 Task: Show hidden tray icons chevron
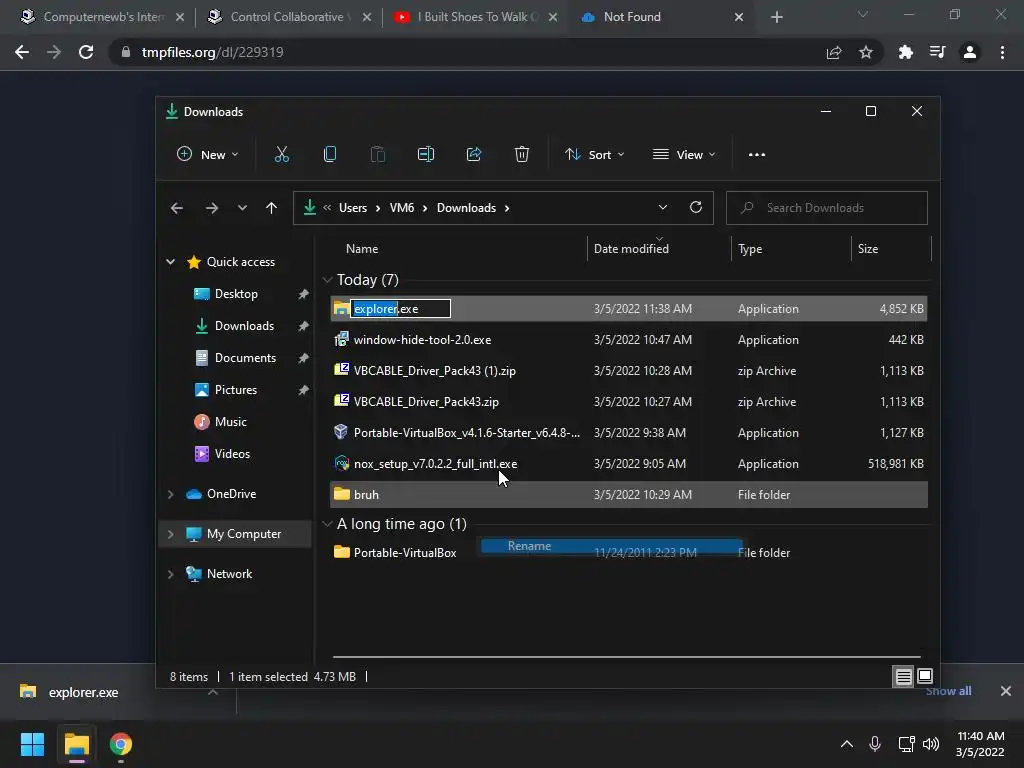[847, 744]
